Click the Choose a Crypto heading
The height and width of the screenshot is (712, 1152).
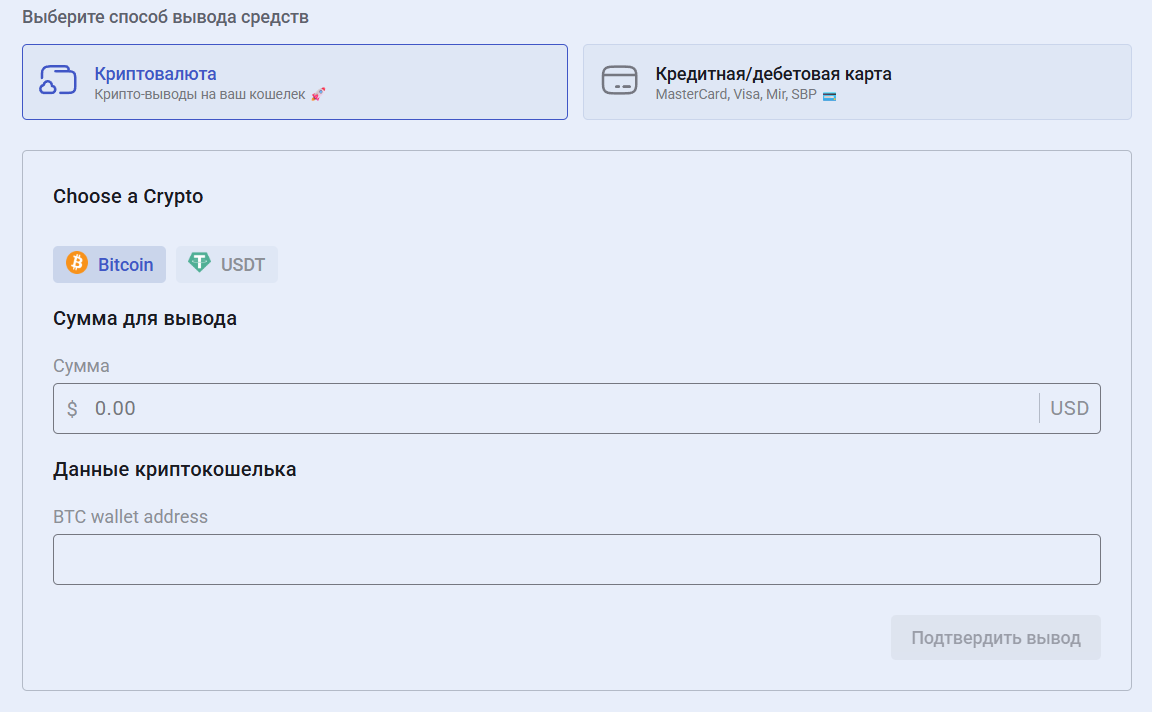[128, 197]
